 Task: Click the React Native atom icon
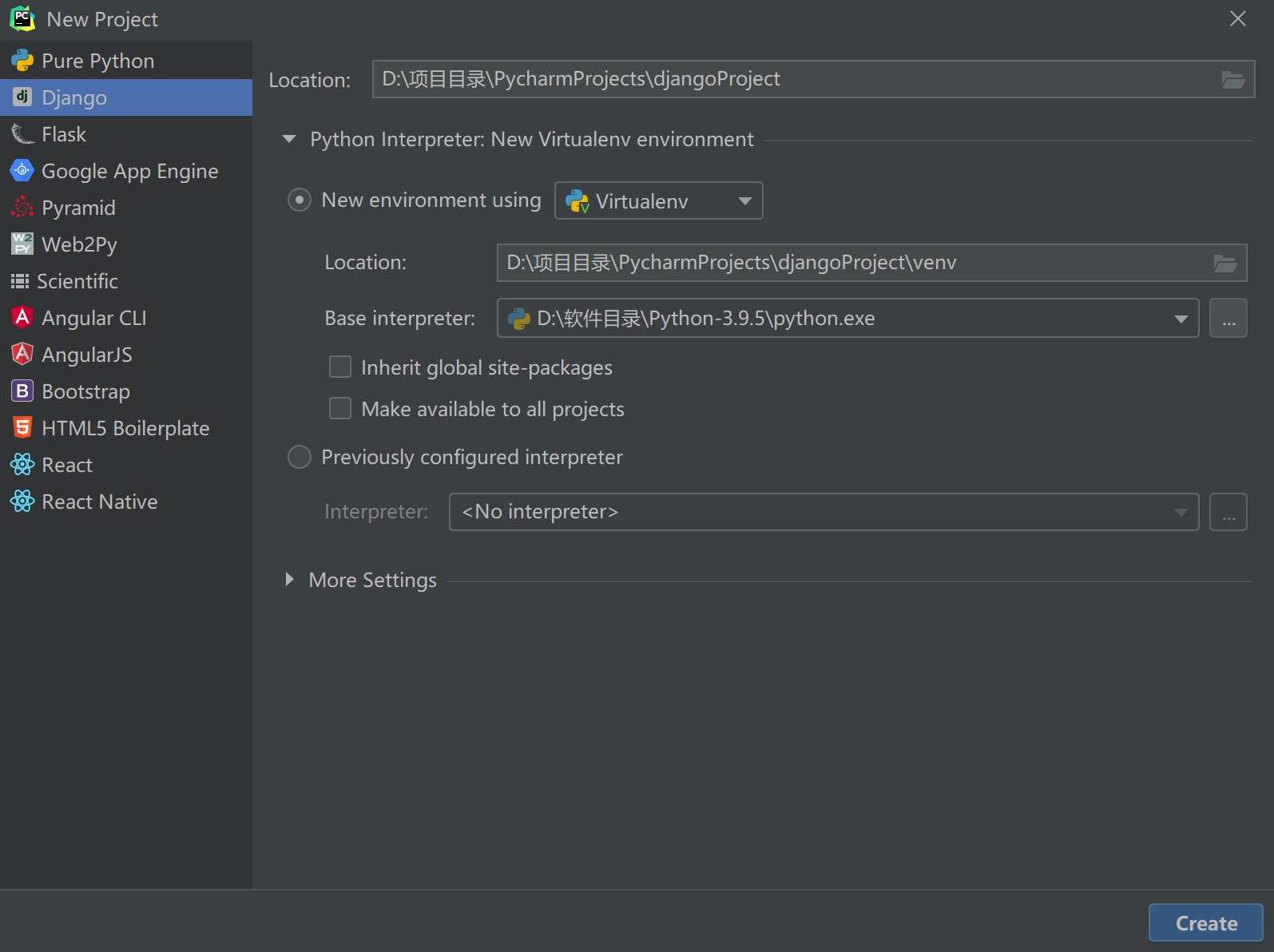click(x=22, y=502)
